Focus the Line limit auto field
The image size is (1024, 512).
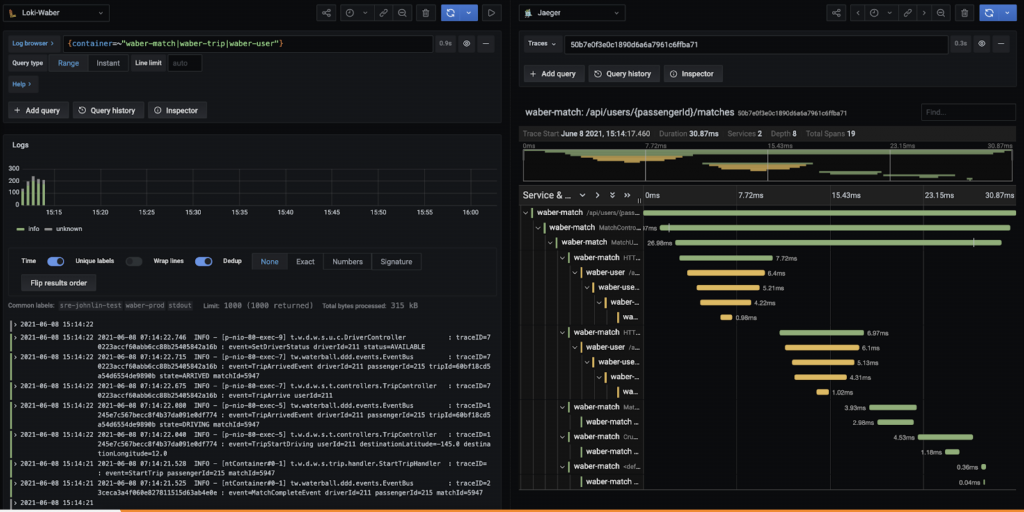(185, 63)
